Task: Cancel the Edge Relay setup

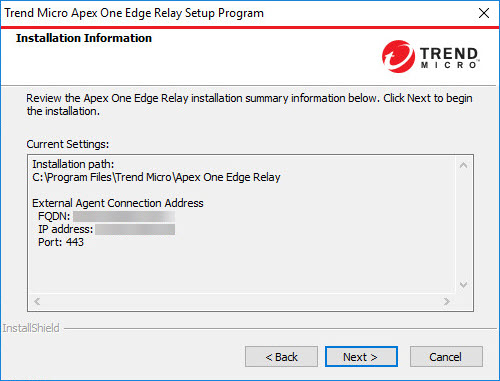Action: pyautogui.click(x=446, y=357)
